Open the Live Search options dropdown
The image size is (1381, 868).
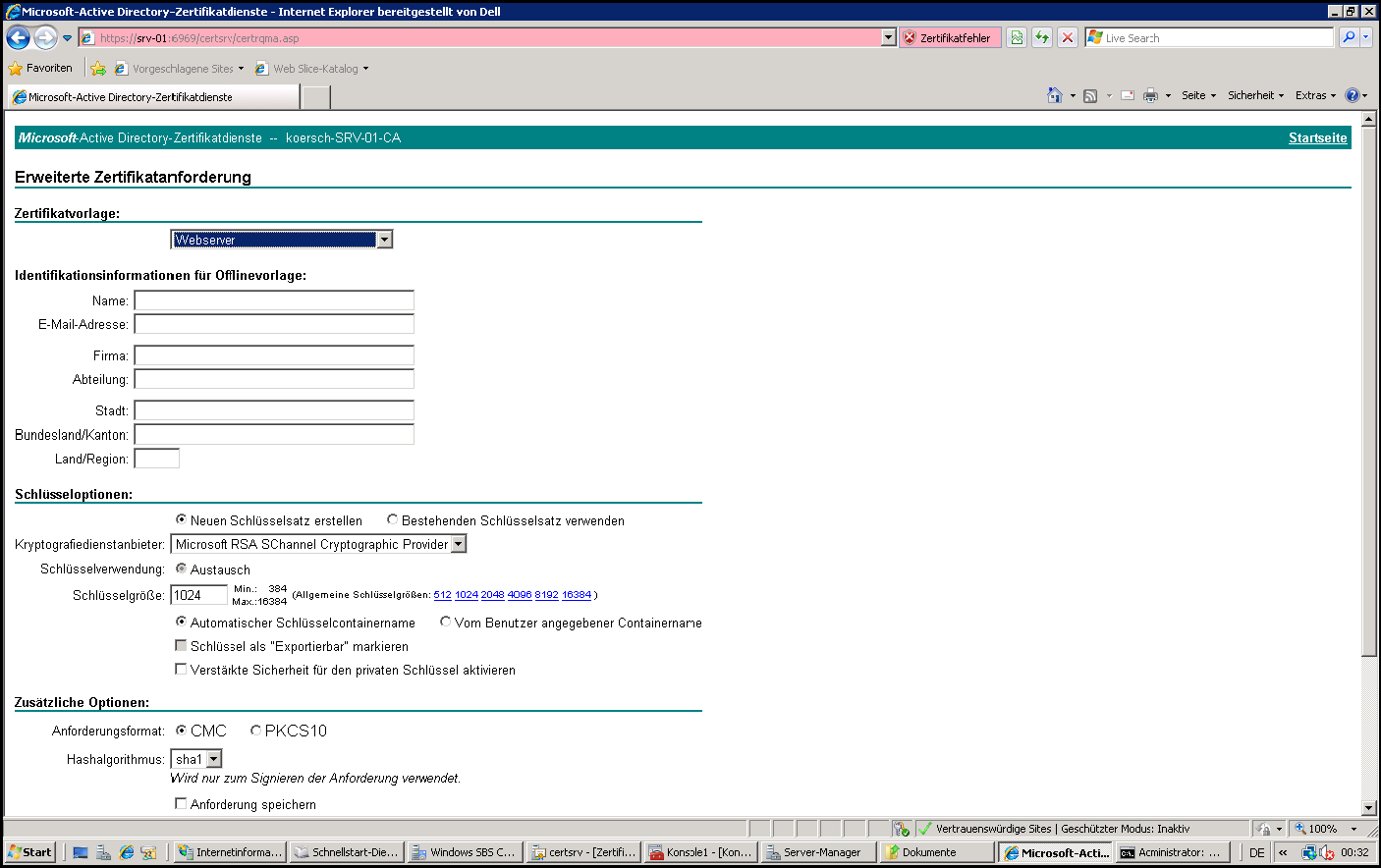tap(1366, 37)
